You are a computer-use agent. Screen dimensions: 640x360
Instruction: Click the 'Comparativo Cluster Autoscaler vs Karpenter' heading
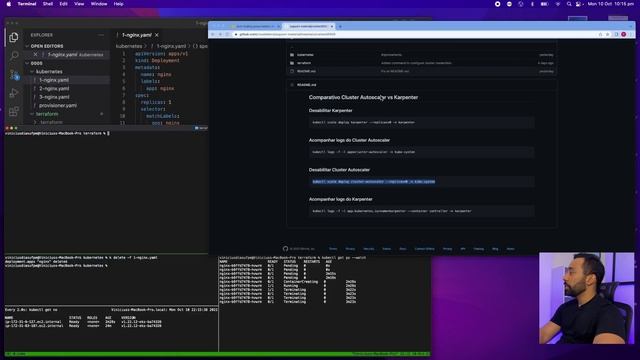363,98
